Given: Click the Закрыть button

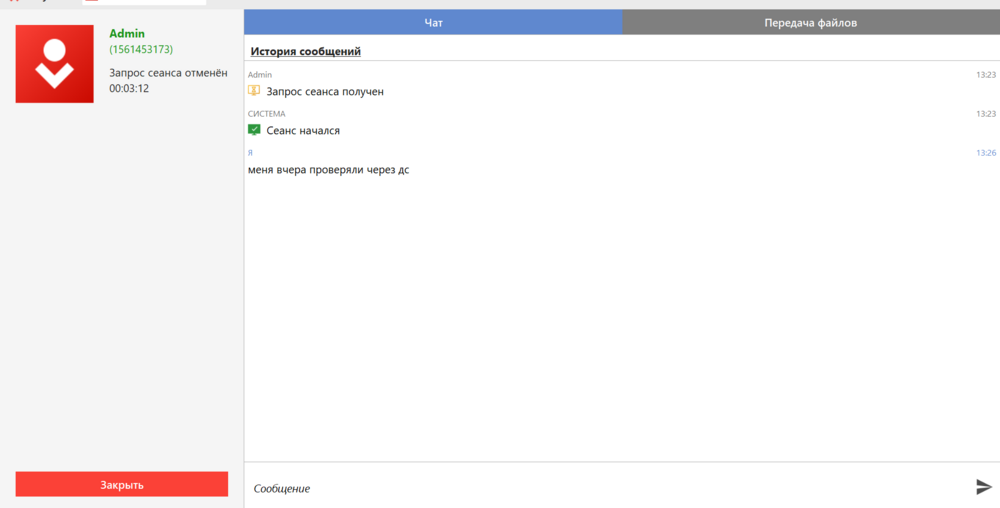Looking at the screenshot, I should click(122, 484).
